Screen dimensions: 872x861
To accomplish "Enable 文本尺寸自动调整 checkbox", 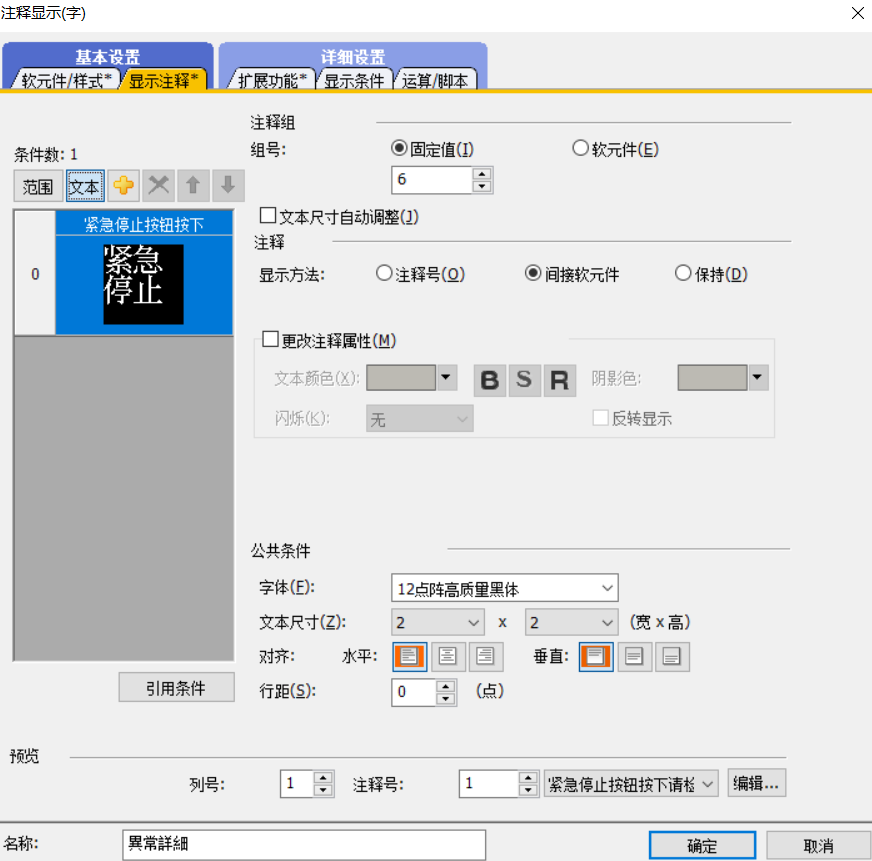I will point(268,216).
